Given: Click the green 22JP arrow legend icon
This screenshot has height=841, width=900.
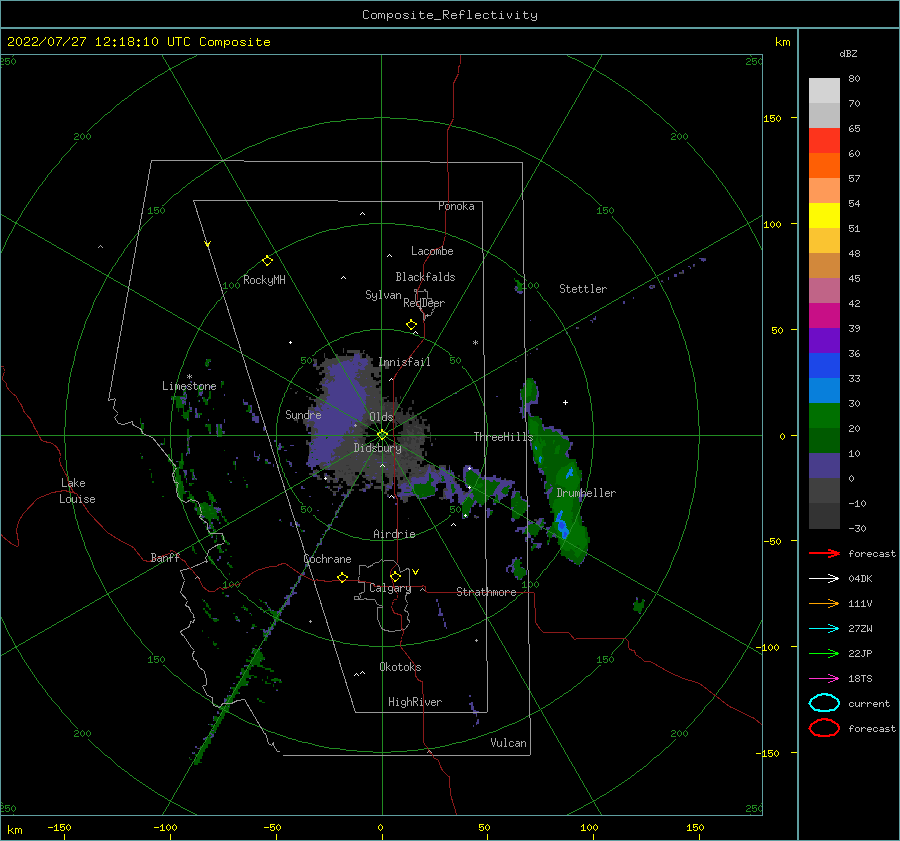Looking at the screenshot, I should (824, 653).
